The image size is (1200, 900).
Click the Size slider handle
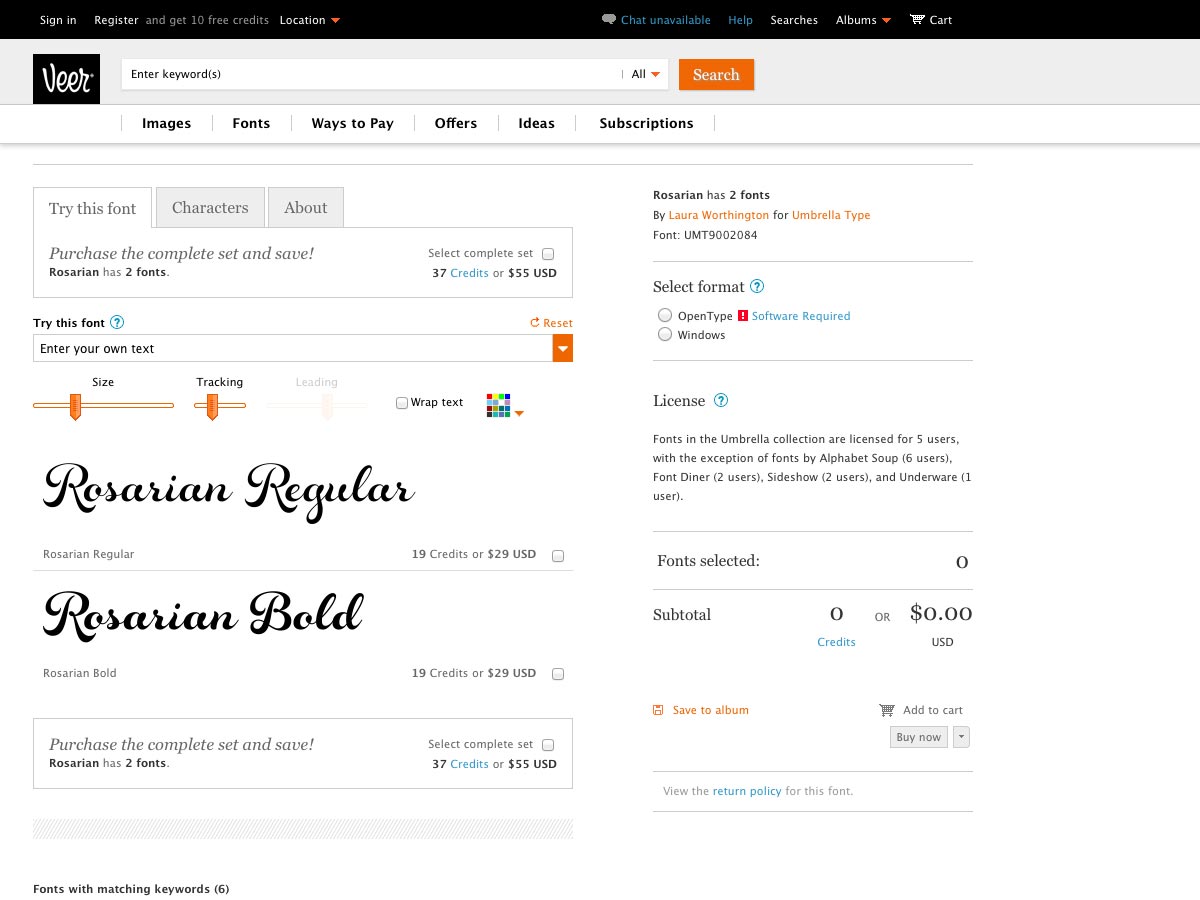point(75,405)
